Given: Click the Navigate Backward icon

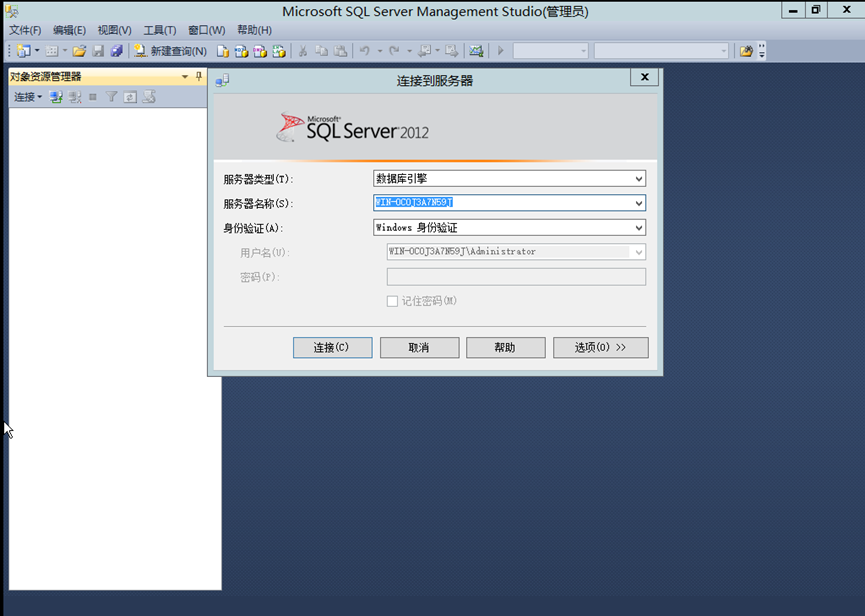Looking at the screenshot, I should click(424, 51).
